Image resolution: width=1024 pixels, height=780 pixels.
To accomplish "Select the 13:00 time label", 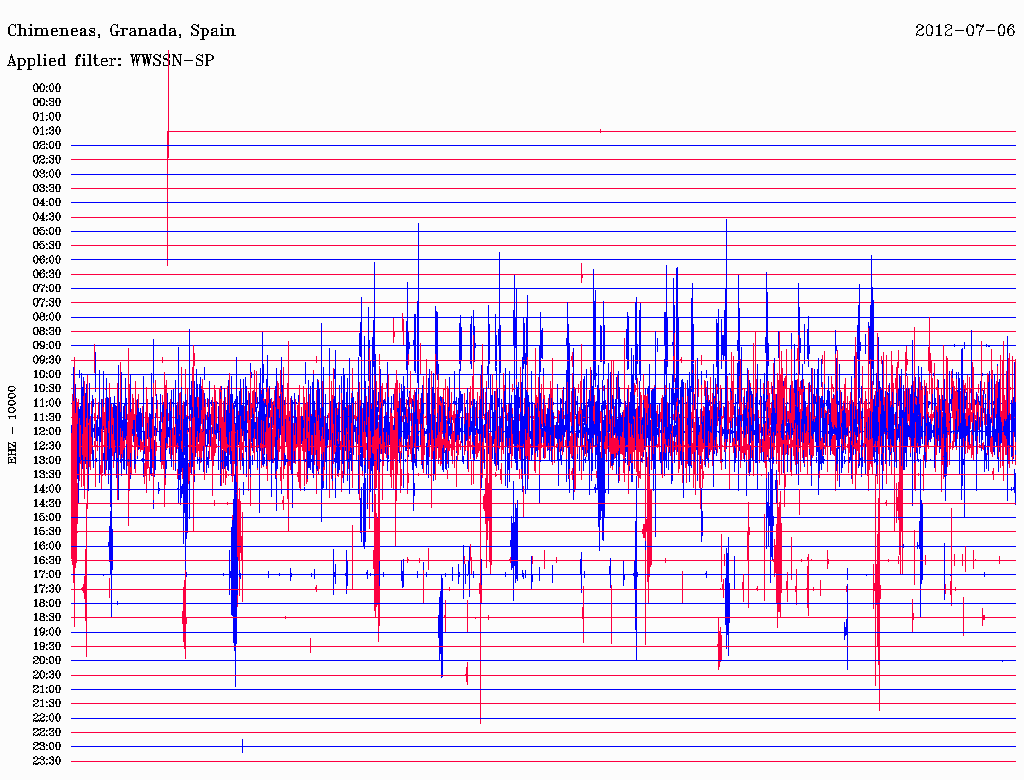I will click(47, 461).
